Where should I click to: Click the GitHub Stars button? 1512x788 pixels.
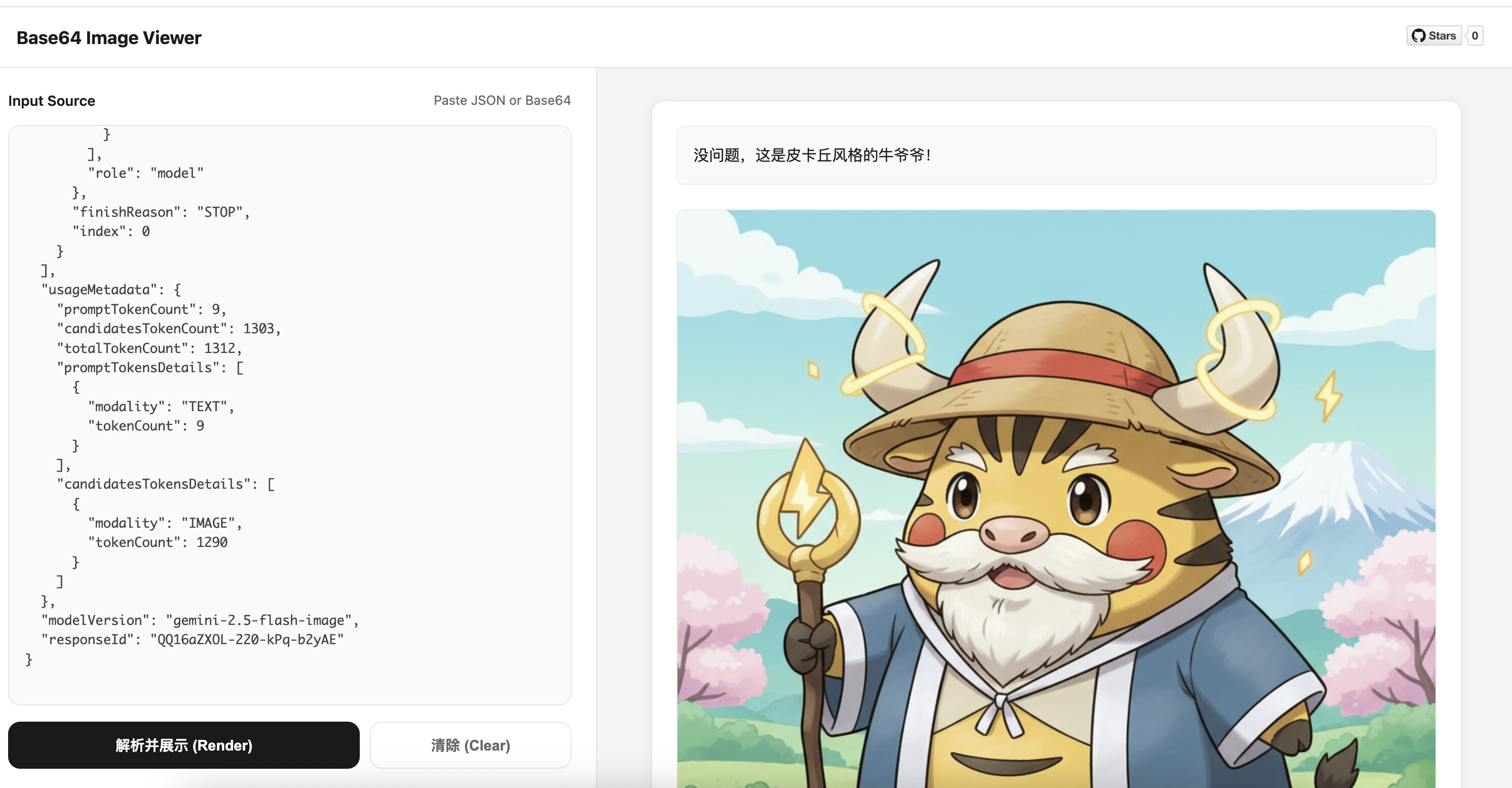point(1434,36)
